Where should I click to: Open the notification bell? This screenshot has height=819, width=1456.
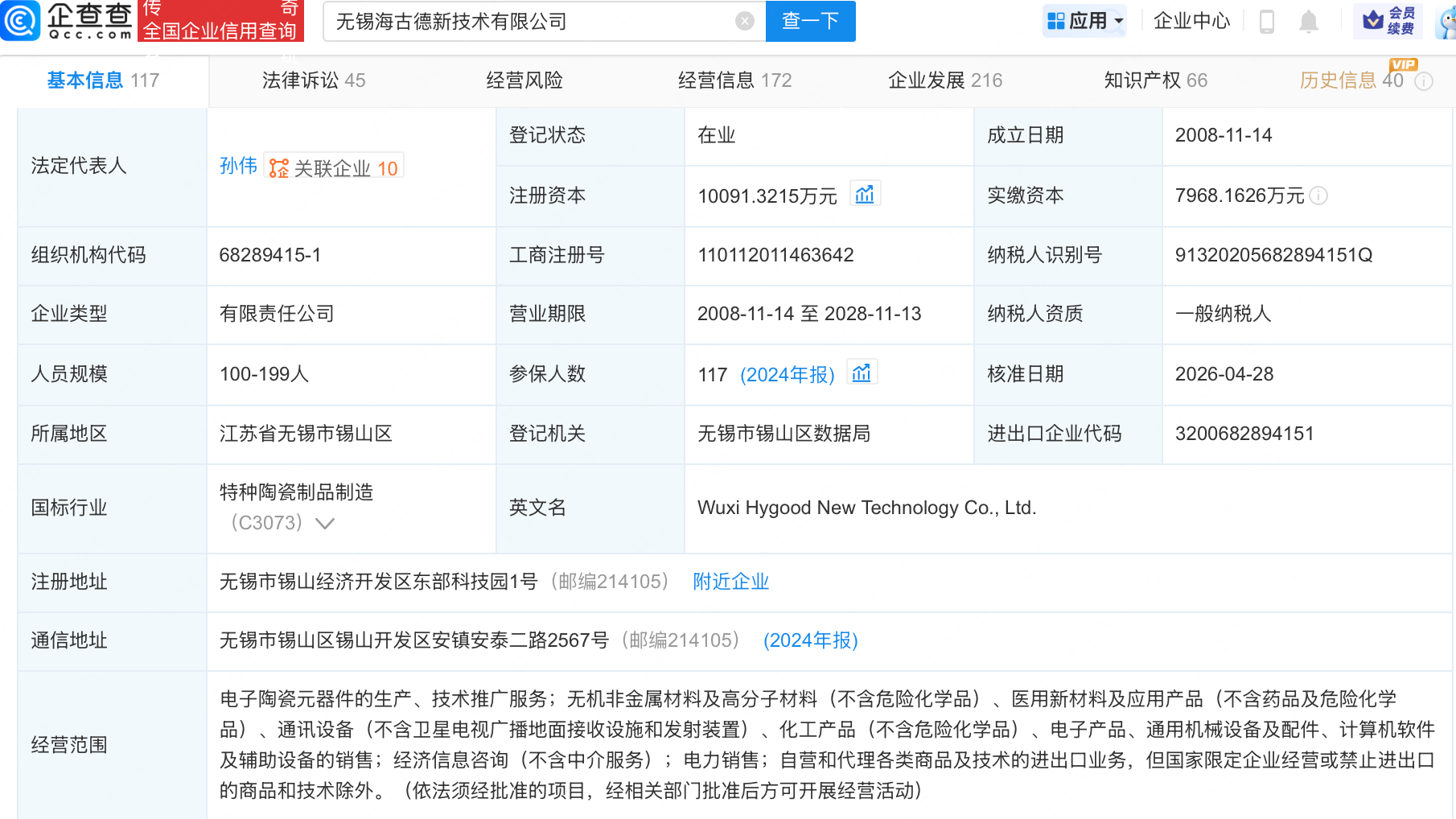pyautogui.click(x=1309, y=22)
